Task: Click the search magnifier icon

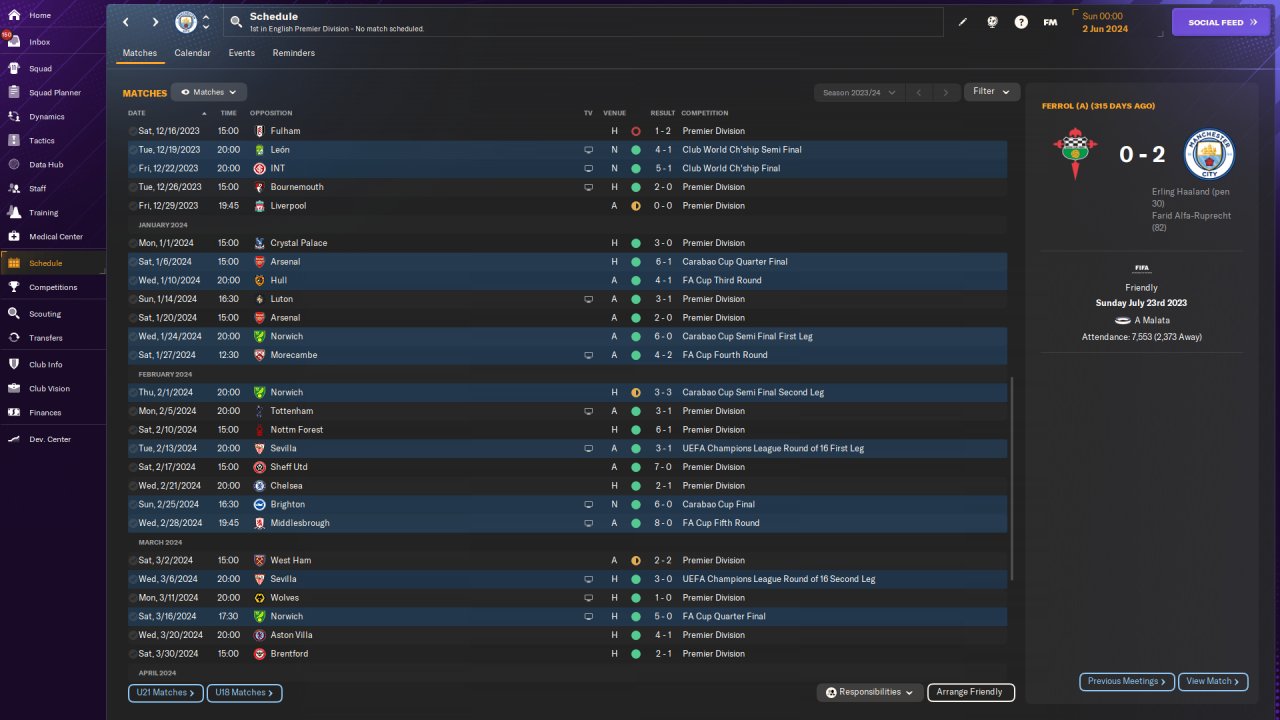Action: tap(235, 22)
